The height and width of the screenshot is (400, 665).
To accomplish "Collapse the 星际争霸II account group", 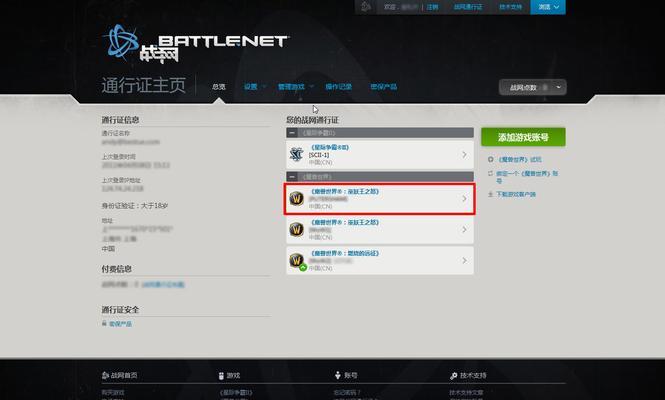I will [292, 133].
